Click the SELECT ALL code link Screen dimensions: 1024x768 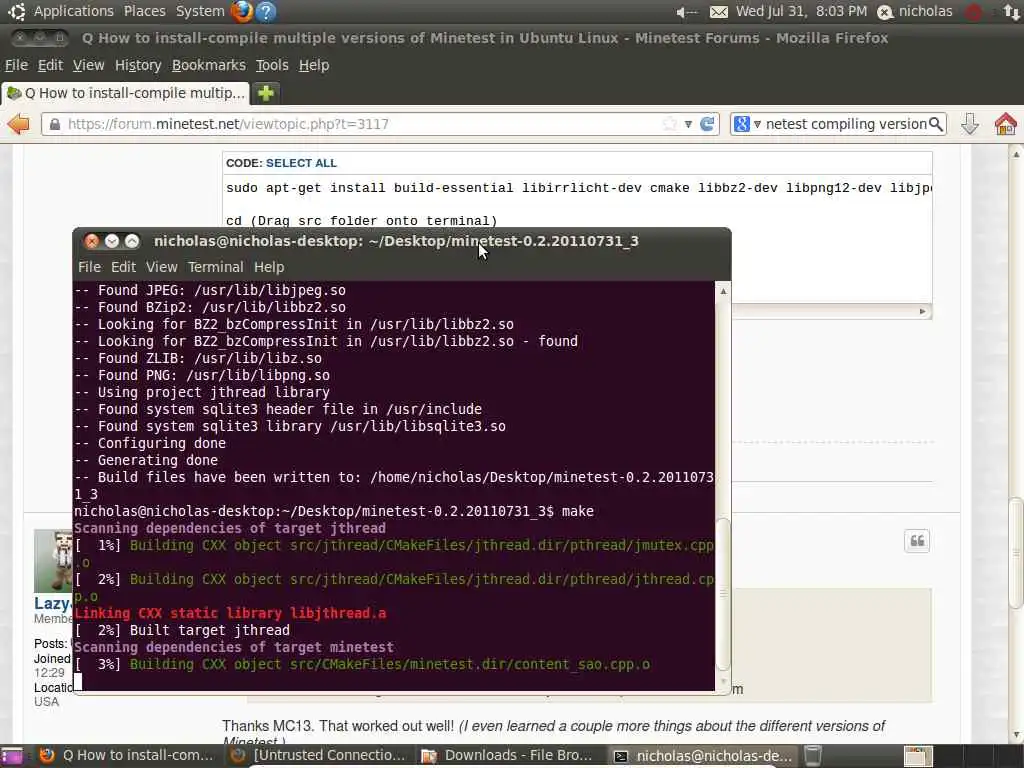pos(301,163)
